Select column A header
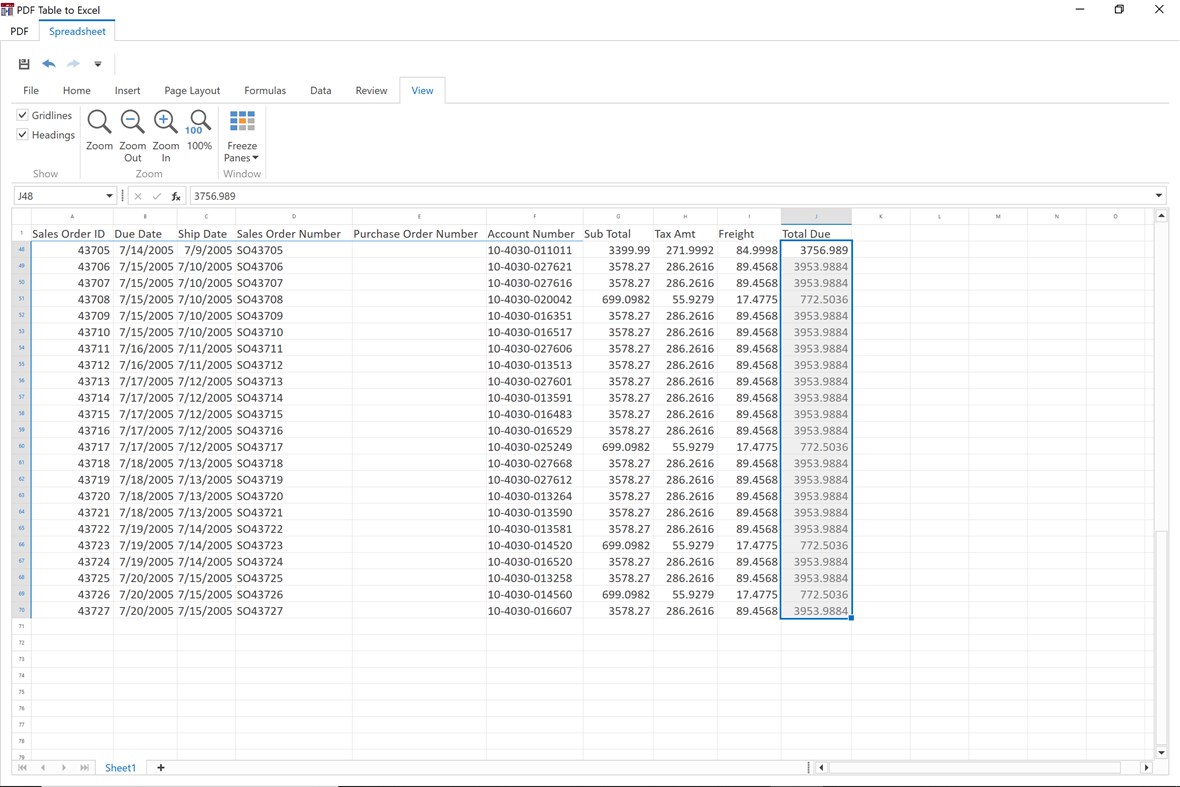The width and height of the screenshot is (1180, 787). (72, 216)
